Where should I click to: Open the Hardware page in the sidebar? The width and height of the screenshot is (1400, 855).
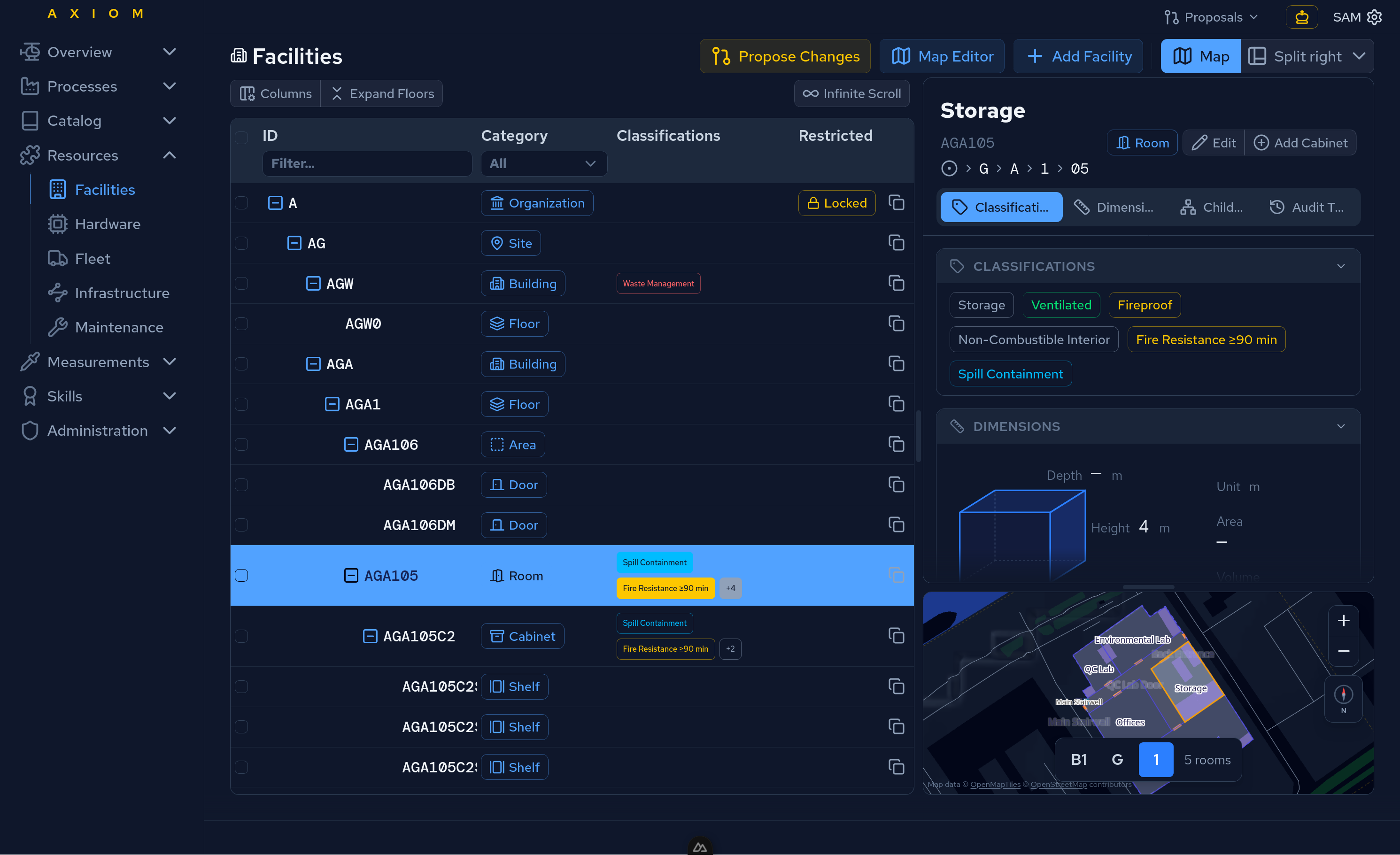(x=108, y=224)
